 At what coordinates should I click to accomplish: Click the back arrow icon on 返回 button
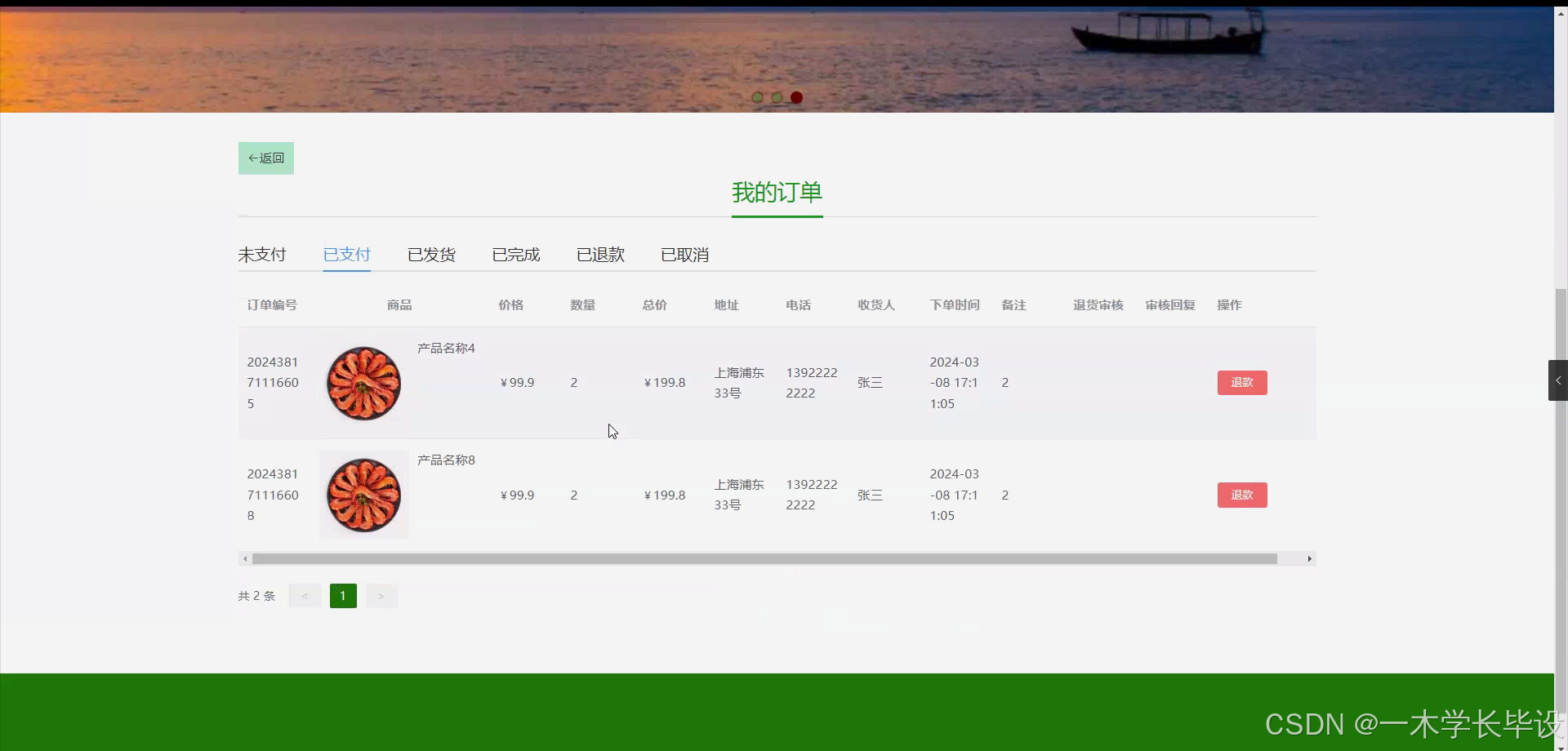coord(255,158)
